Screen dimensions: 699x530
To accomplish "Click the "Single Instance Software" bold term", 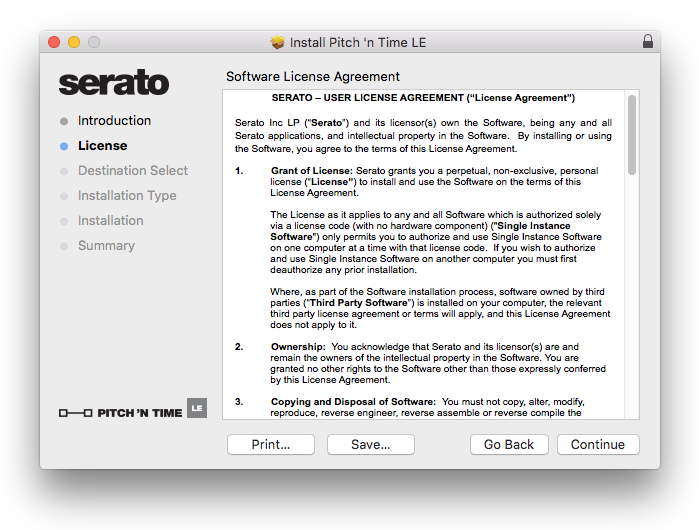I will [x=420, y=231].
